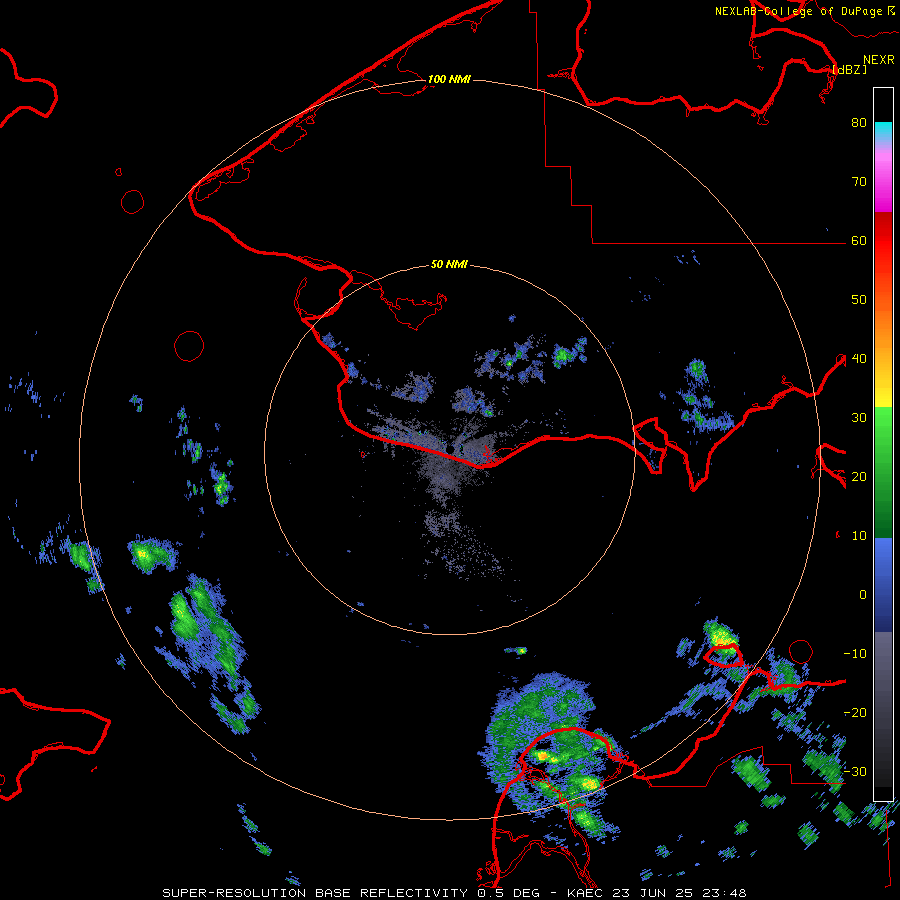Click the NEXR label above the scale
The height and width of the screenshot is (900, 900).
click(x=879, y=60)
